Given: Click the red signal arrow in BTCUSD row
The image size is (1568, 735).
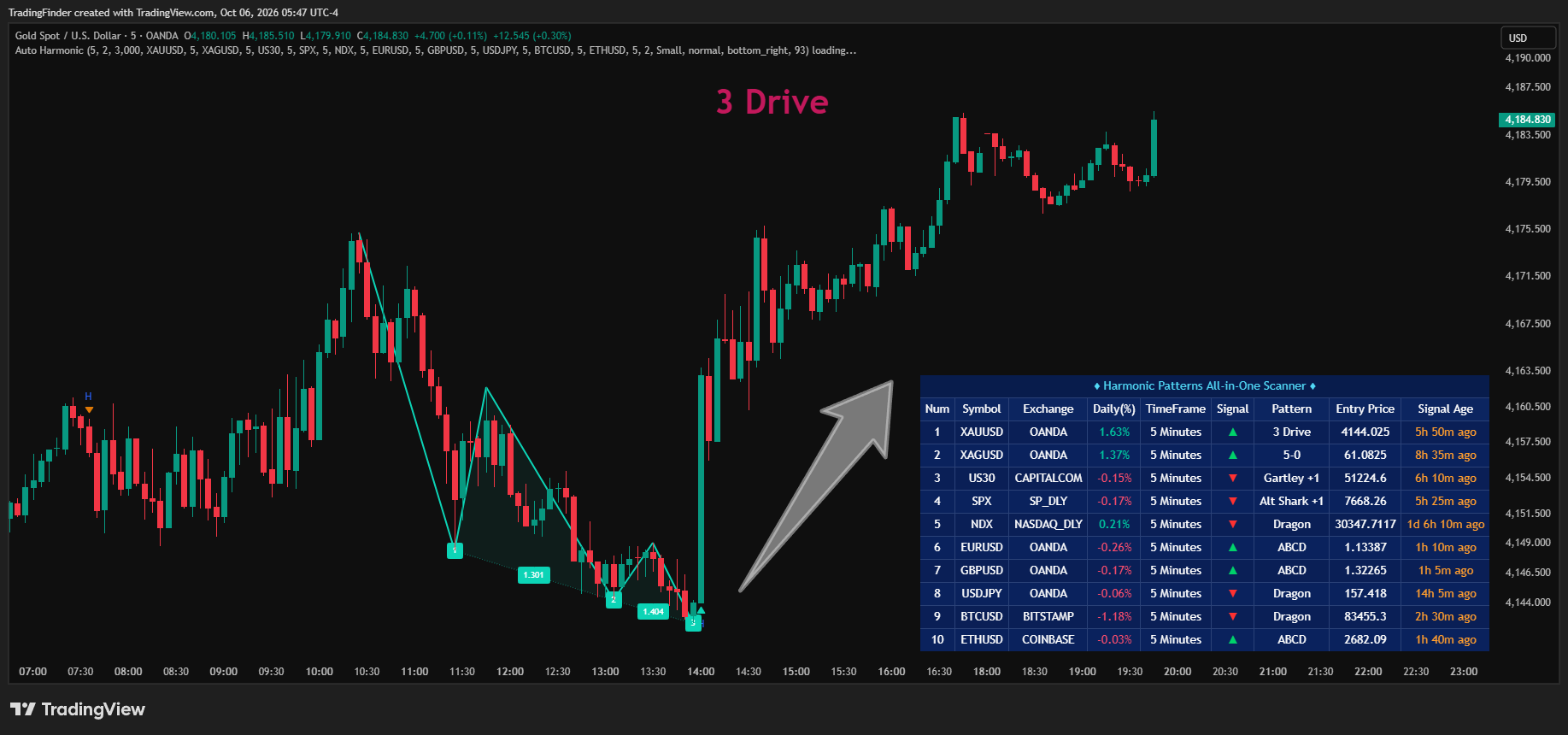Looking at the screenshot, I should click(1233, 617).
